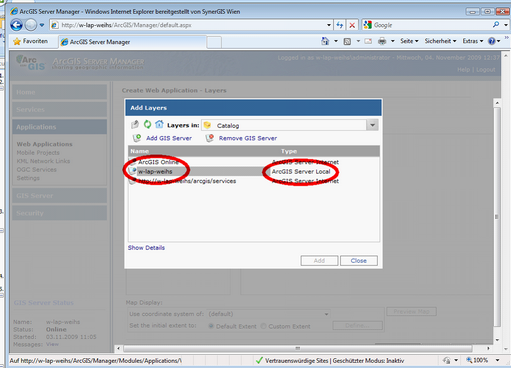Click the page vertical scrollbar
Screen dimensions: 511x368
click(x=497, y=217)
